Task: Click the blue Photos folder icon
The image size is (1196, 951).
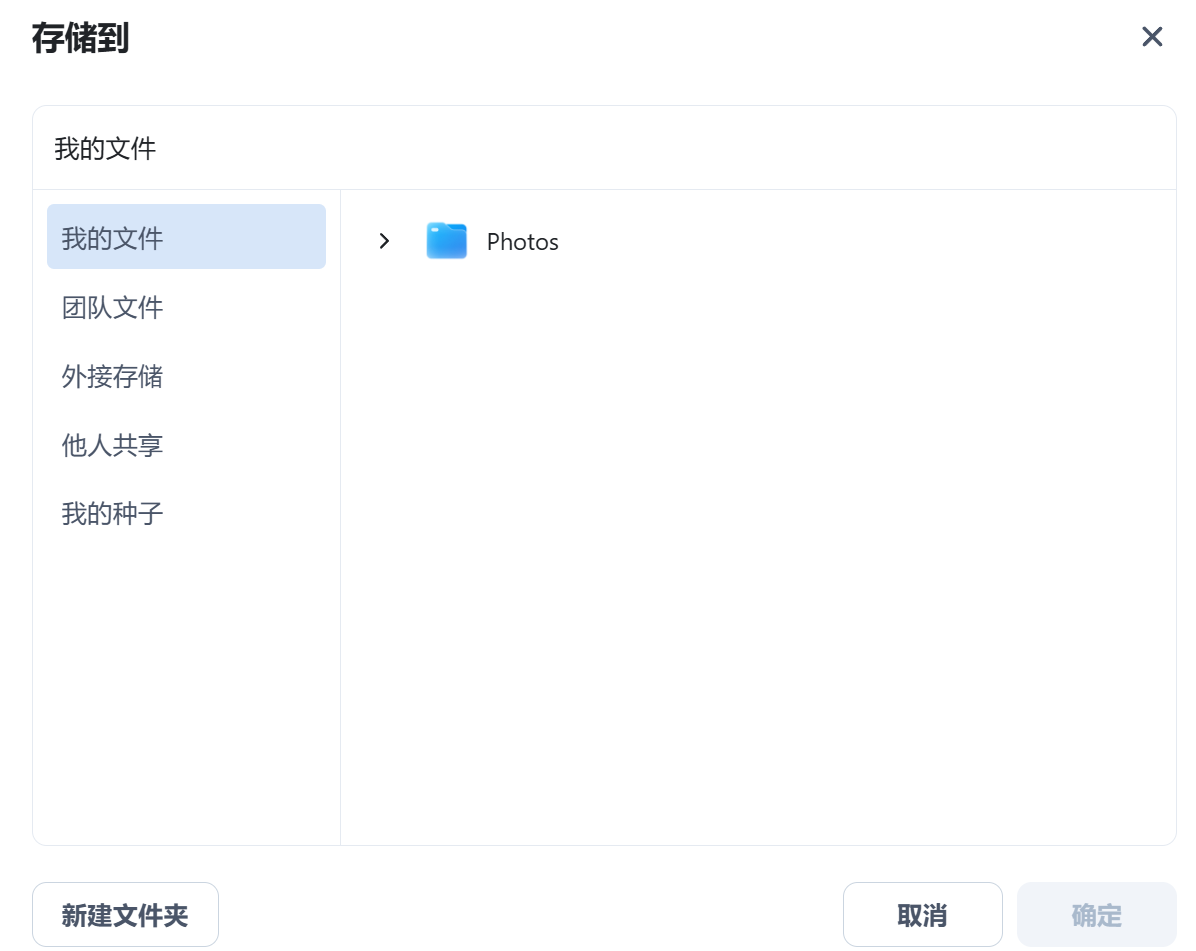Action: [x=446, y=241]
